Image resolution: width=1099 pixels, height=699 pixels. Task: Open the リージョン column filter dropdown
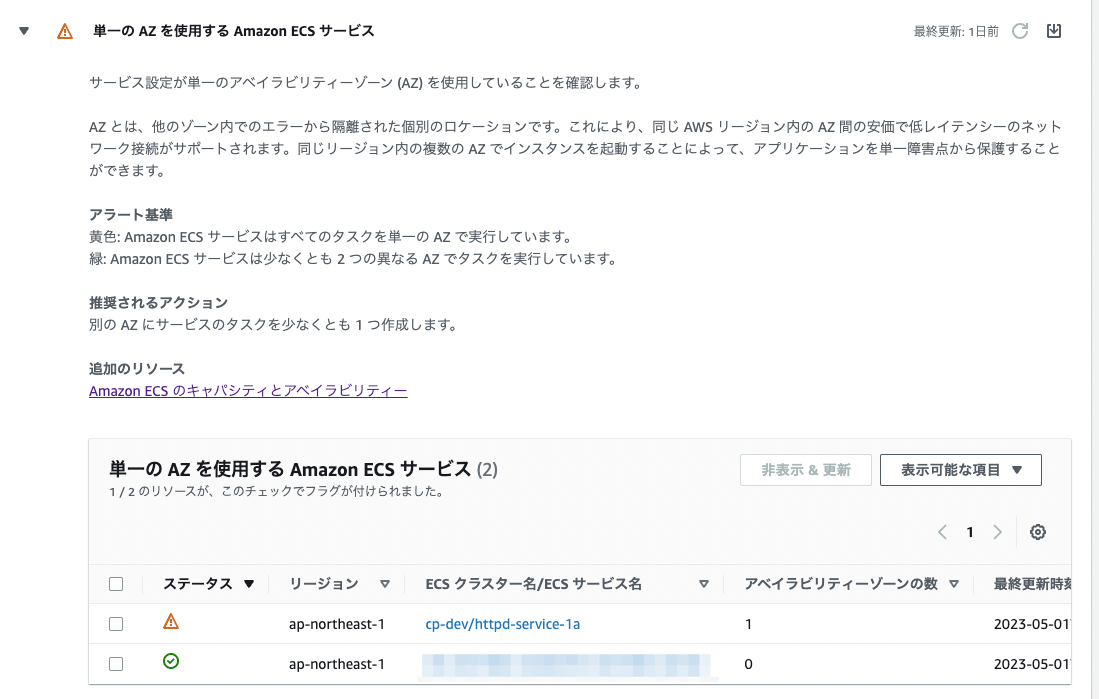point(384,583)
